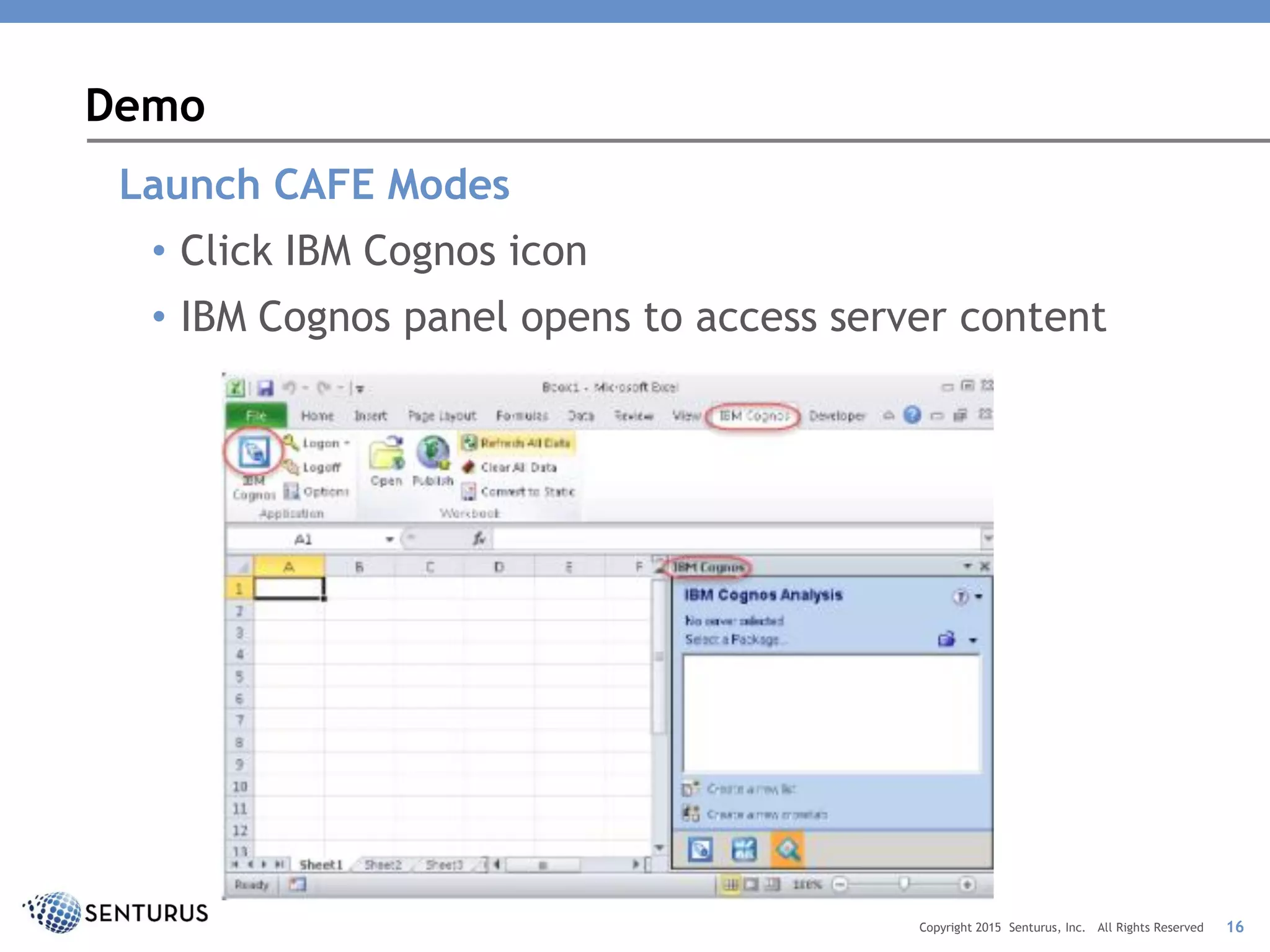Click Create a new crosstab link
Viewport: 1270px width, 952px height.
pyautogui.click(x=767, y=814)
